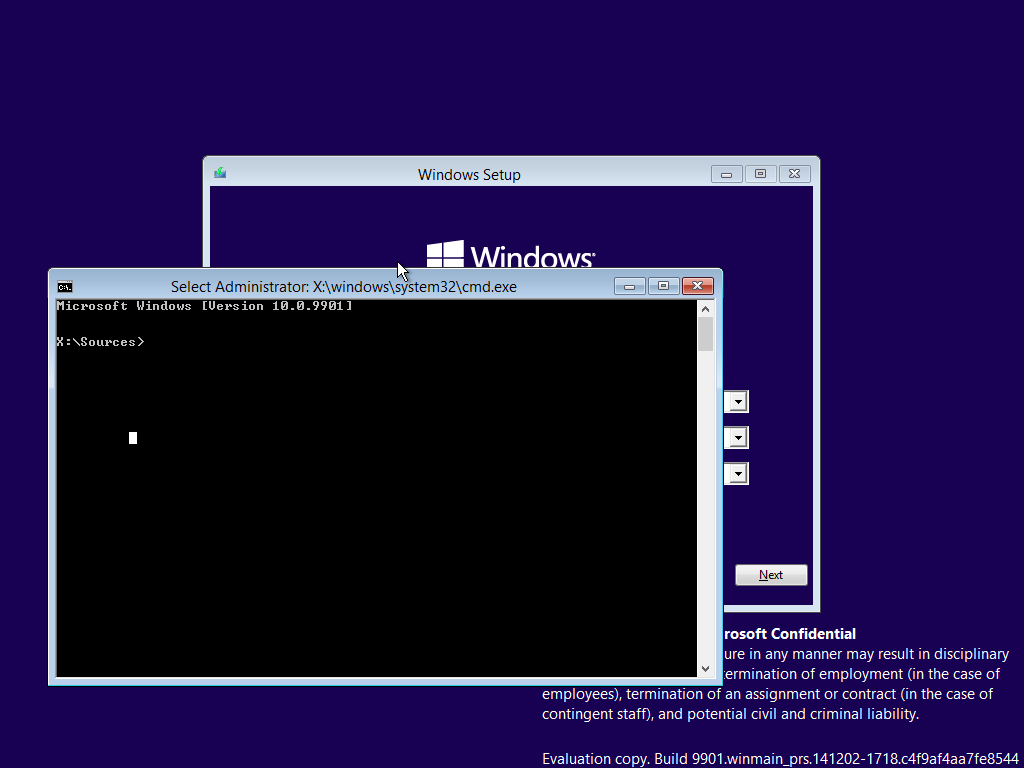
Task: Click the Microsoft Windows Version 10.0.9901 line
Action: (x=203, y=306)
